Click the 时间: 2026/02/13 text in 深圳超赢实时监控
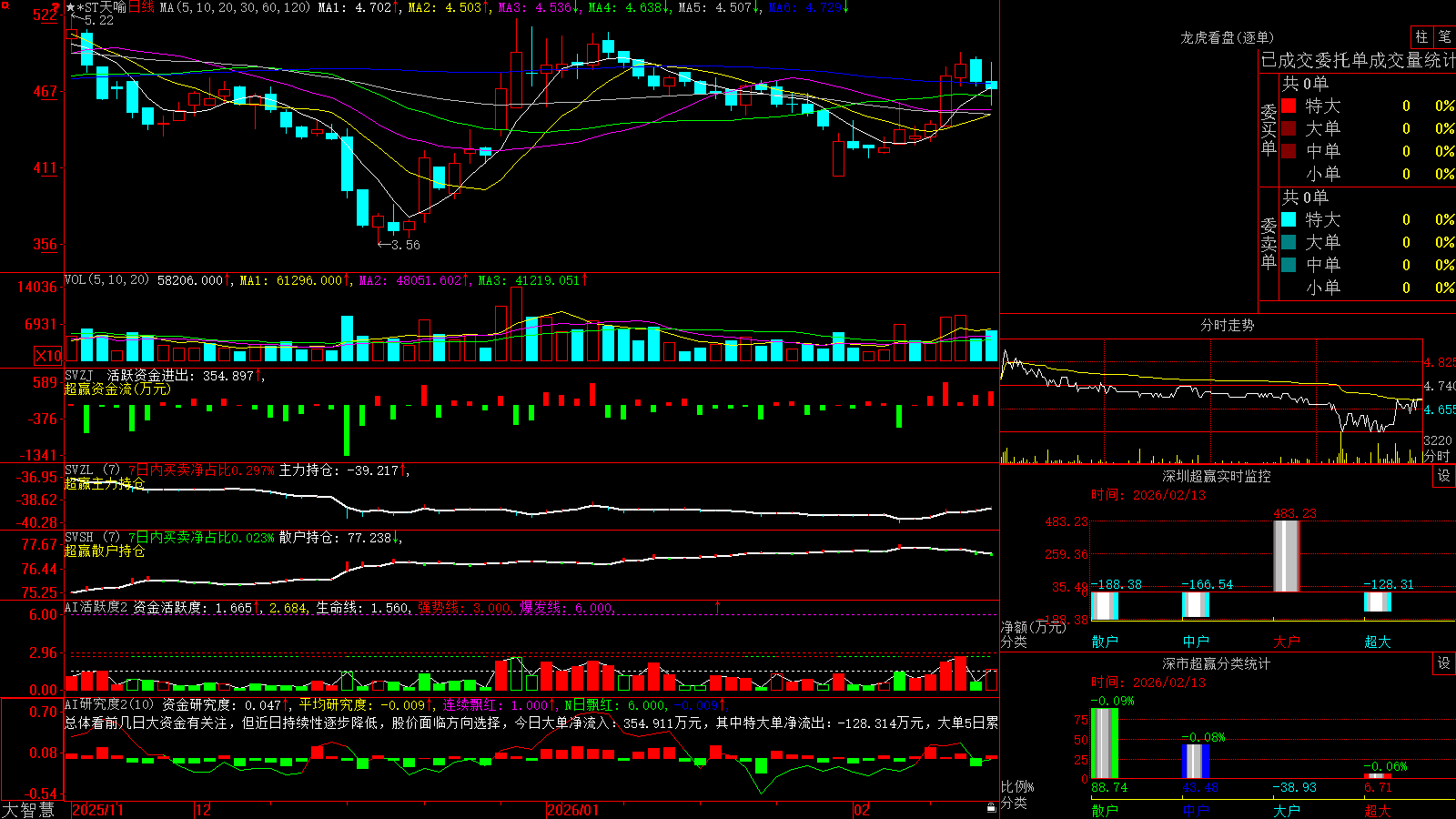The width and height of the screenshot is (1456, 819). [1148, 495]
